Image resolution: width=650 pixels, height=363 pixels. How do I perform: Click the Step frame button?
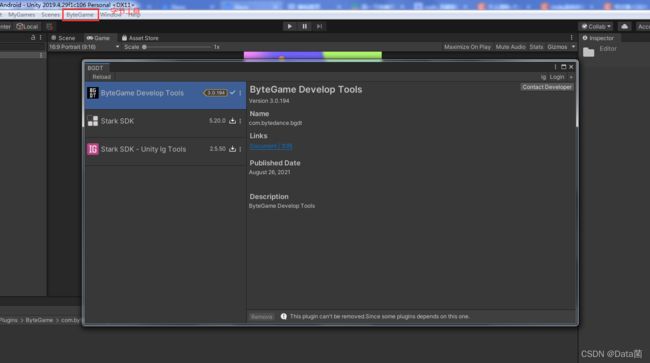pos(319,27)
